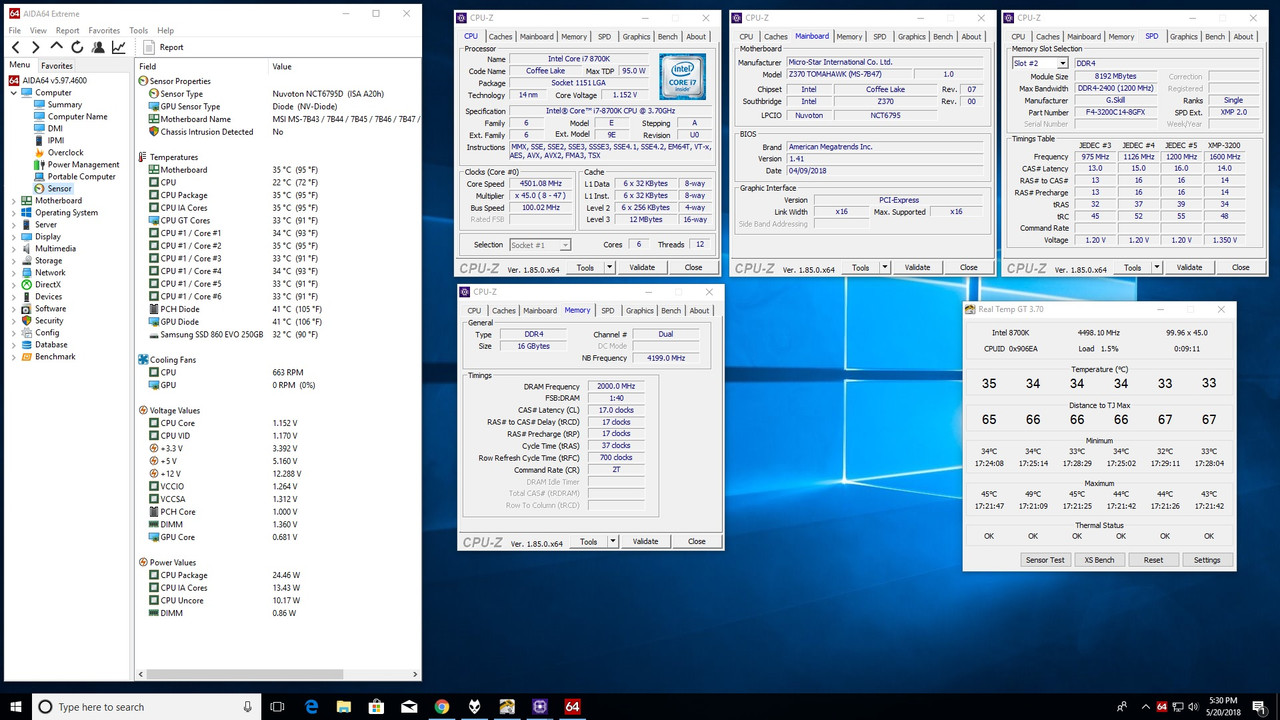Click Reset button in Real Temp
The width and height of the screenshot is (1280, 720).
pyautogui.click(x=1153, y=560)
